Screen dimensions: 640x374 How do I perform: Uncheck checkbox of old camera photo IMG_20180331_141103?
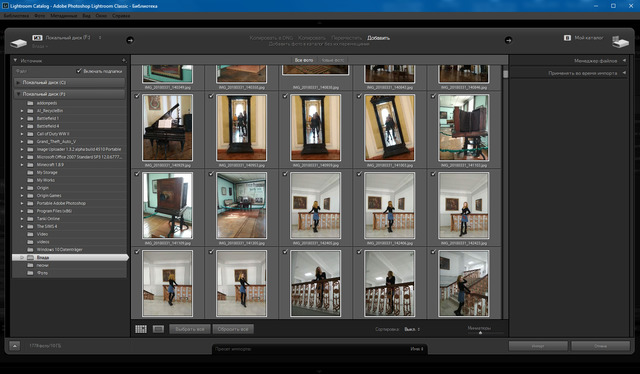433,96
